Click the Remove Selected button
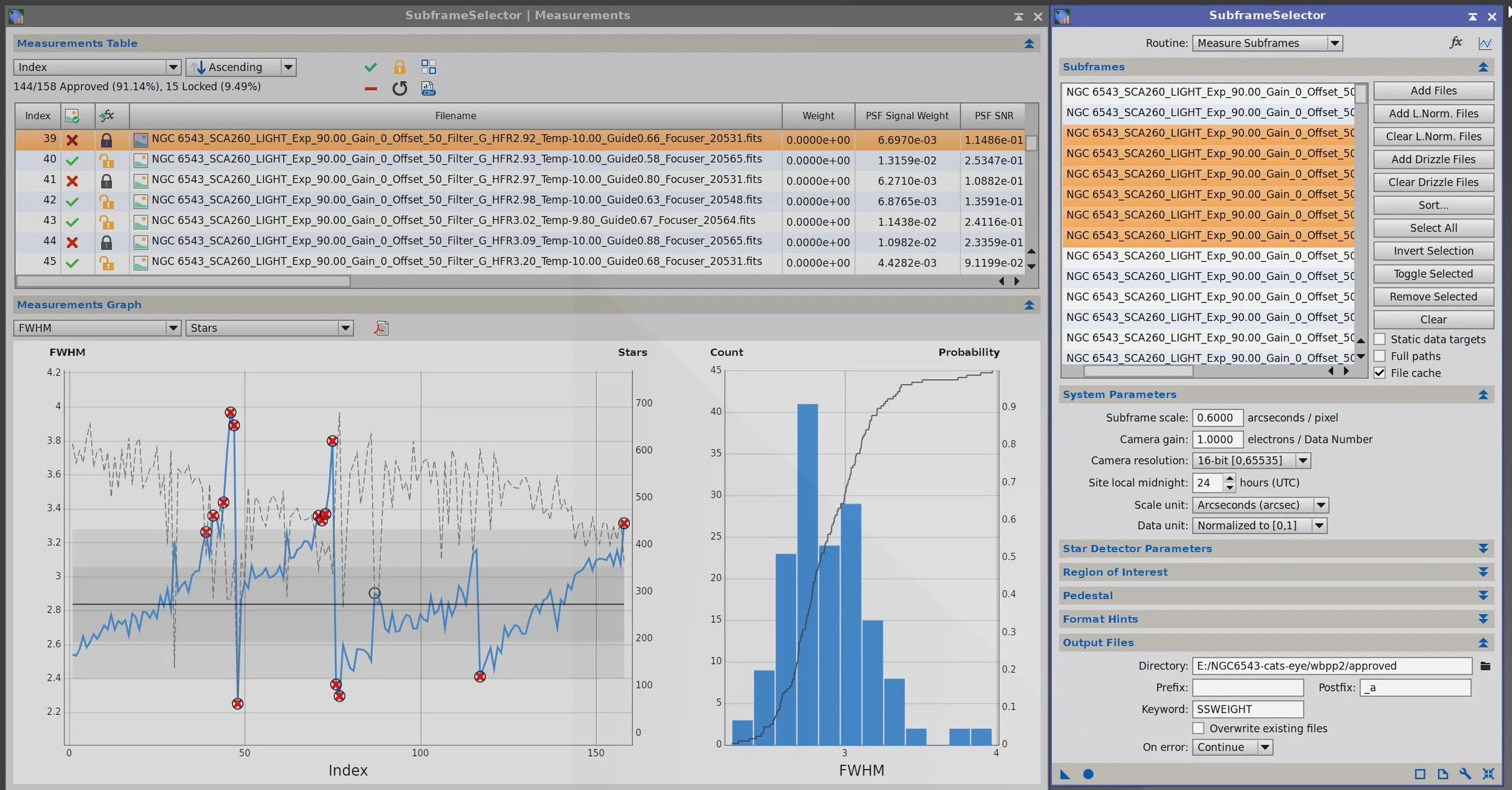 point(1433,296)
